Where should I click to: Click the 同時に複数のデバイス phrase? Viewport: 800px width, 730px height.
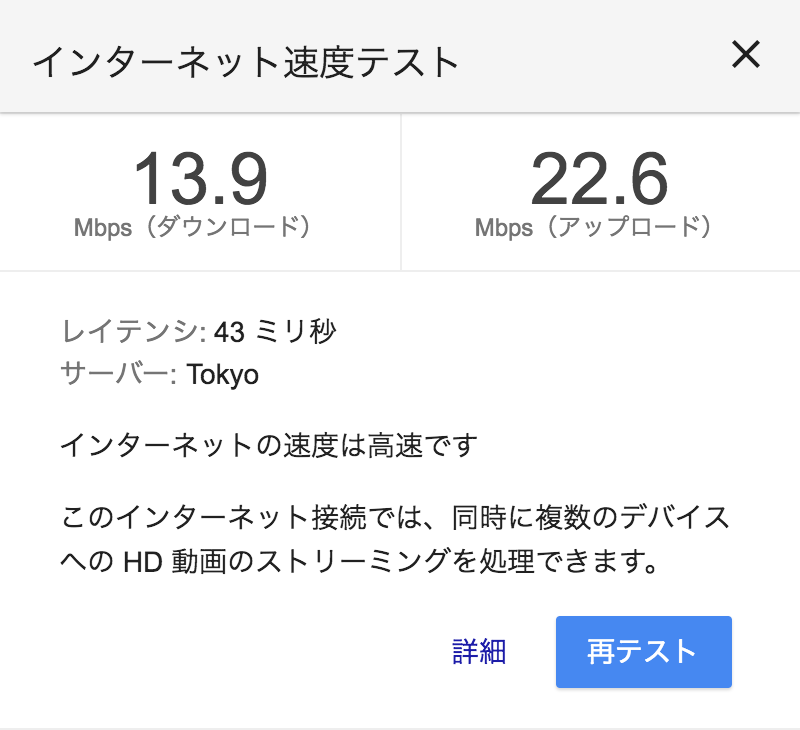pos(591,518)
